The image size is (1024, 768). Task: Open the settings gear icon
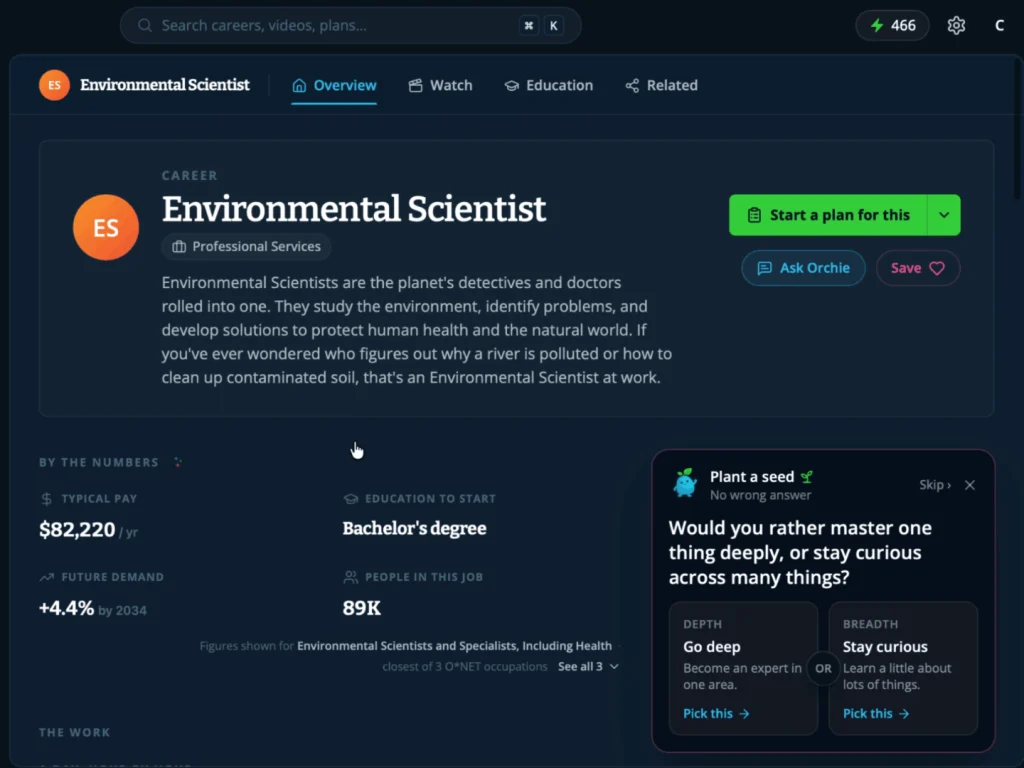[x=956, y=25]
